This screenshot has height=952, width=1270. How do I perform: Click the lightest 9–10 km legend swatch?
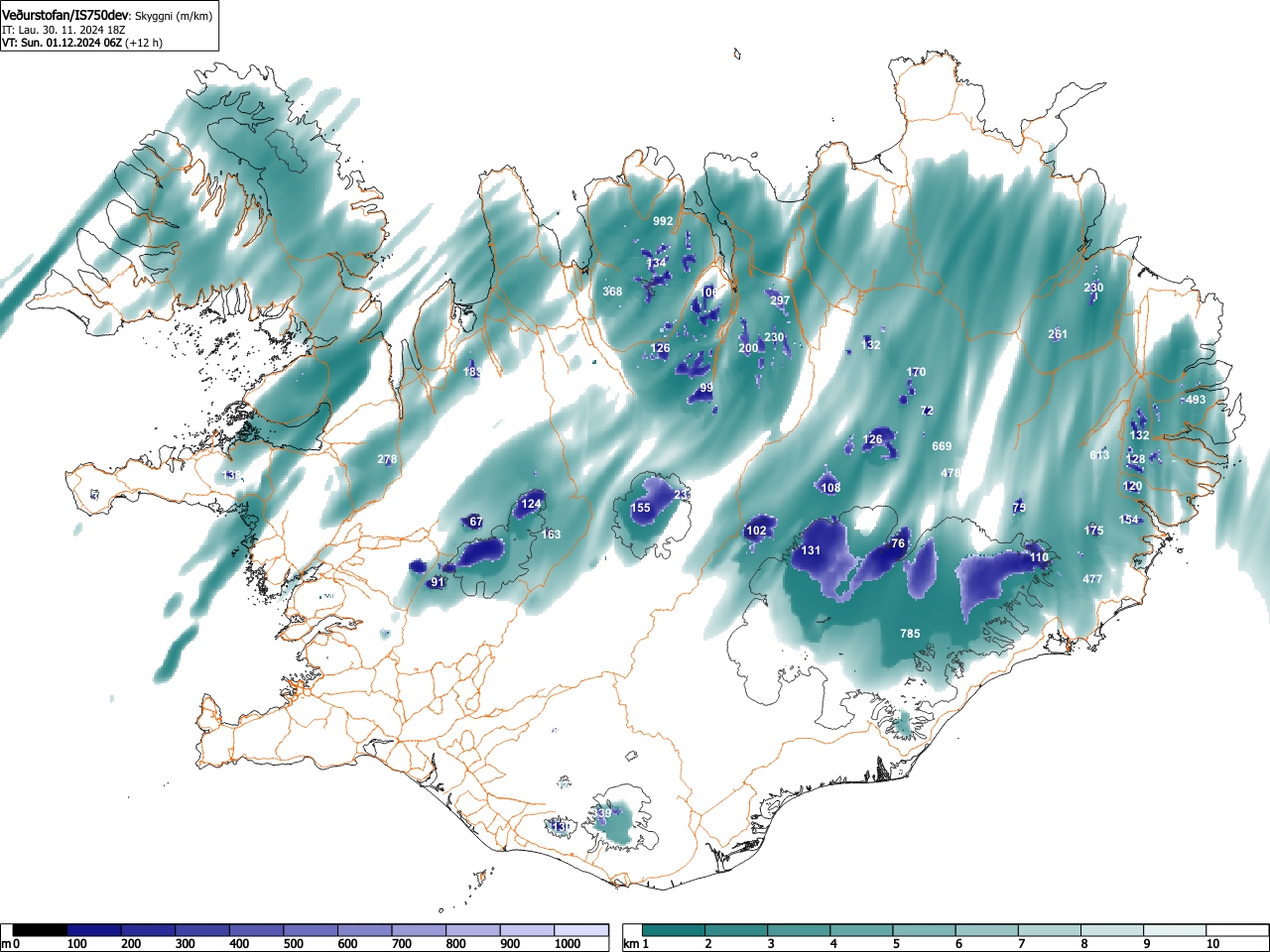(1176, 930)
